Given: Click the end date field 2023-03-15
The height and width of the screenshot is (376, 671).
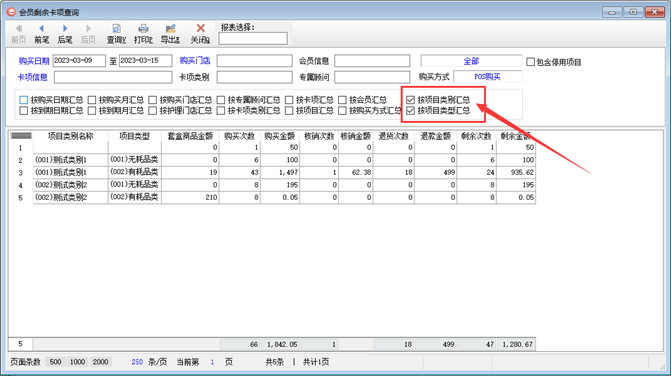Looking at the screenshot, I should pos(145,61).
